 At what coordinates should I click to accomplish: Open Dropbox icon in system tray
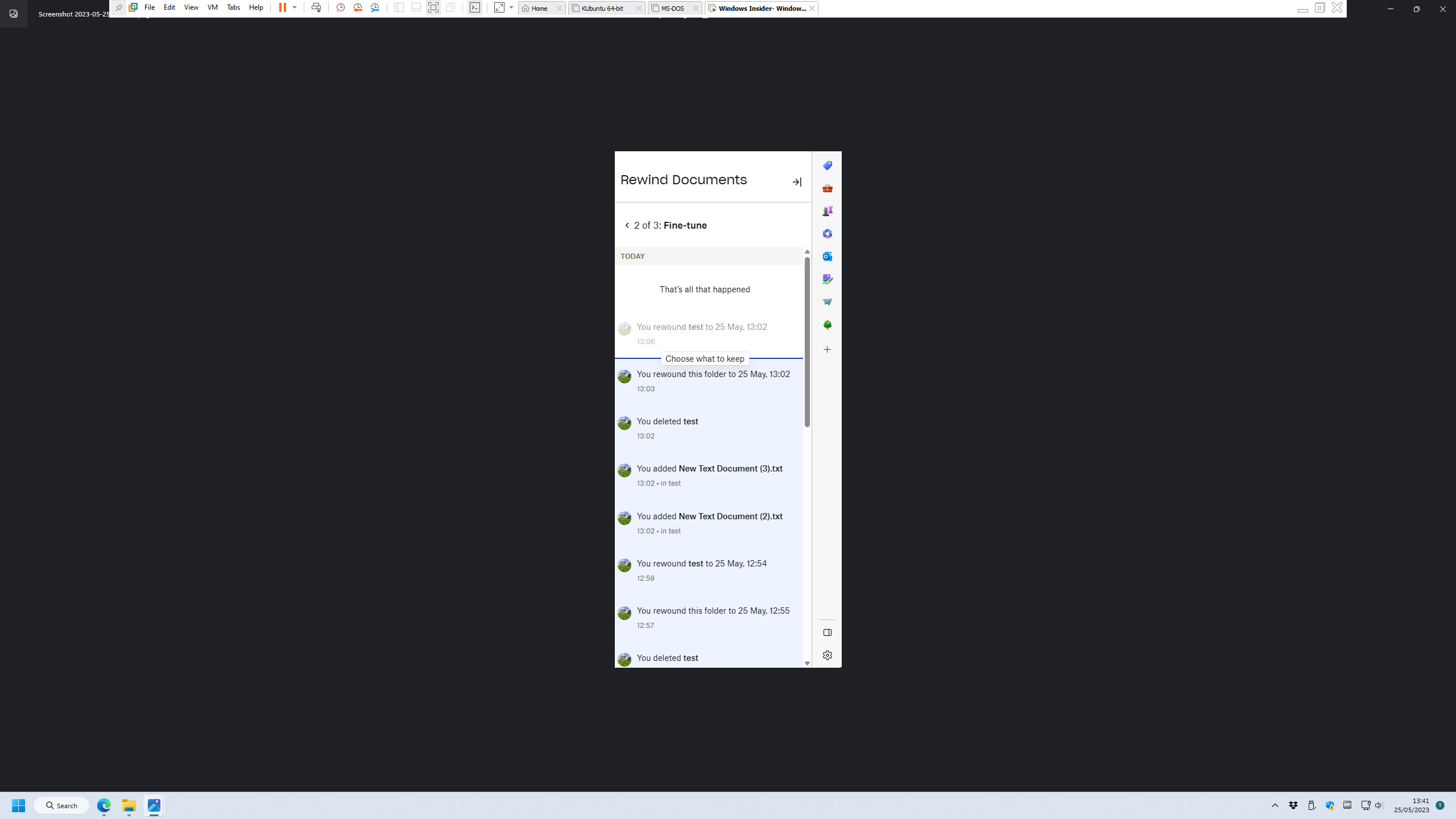click(x=1293, y=805)
